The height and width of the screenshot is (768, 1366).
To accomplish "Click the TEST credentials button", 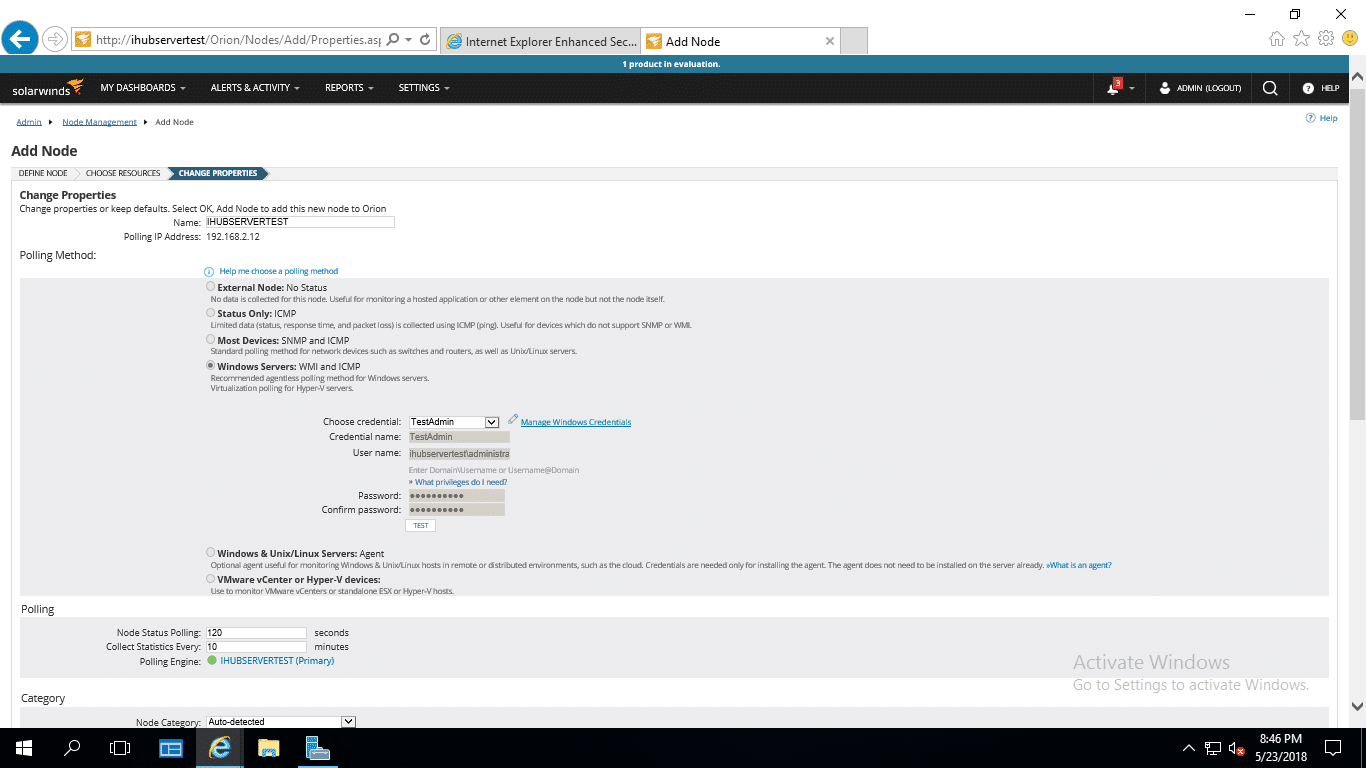I will (420, 525).
